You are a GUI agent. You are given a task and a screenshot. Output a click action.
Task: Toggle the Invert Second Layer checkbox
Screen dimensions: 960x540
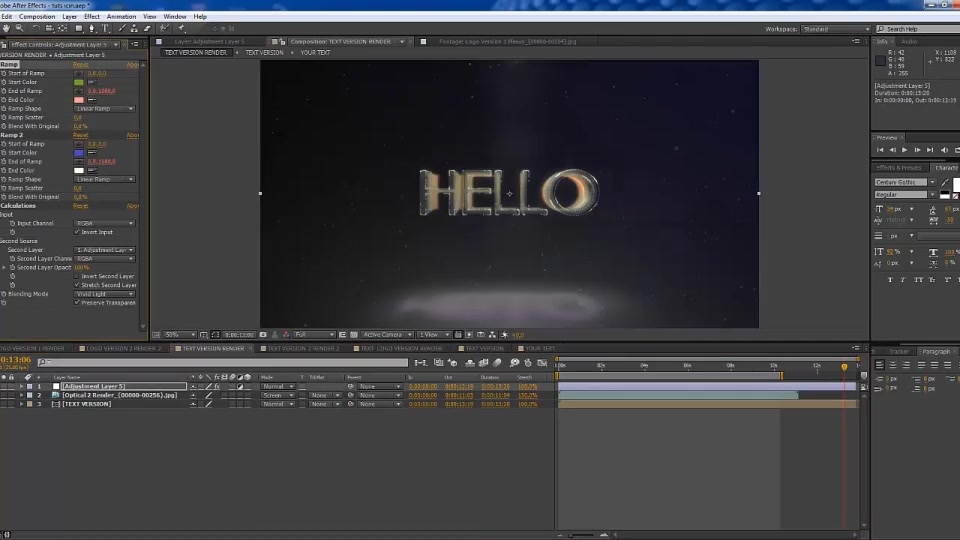77,276
